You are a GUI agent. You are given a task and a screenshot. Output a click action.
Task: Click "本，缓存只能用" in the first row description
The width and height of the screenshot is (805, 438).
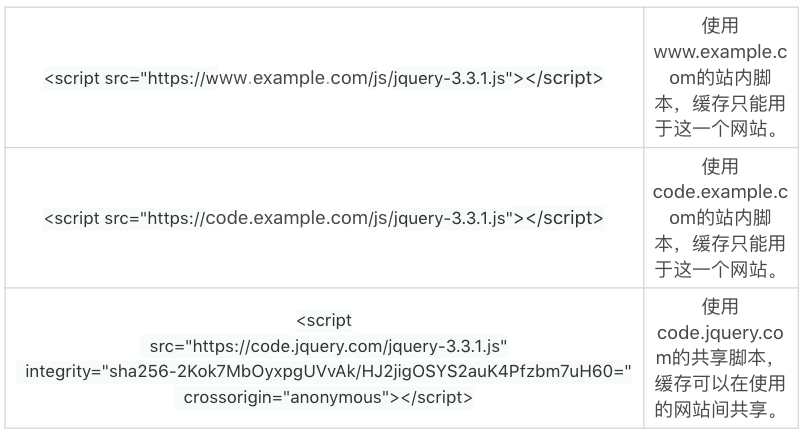click(719, 103)
